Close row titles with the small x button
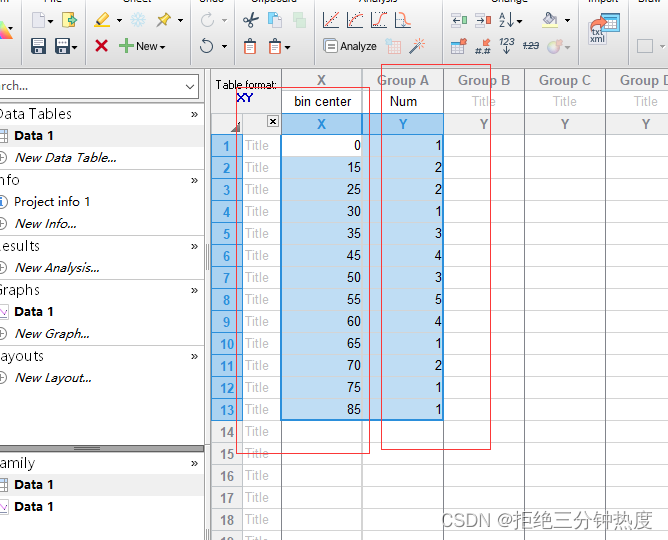This screenshot has width=668, height=540. coord(273,121)
